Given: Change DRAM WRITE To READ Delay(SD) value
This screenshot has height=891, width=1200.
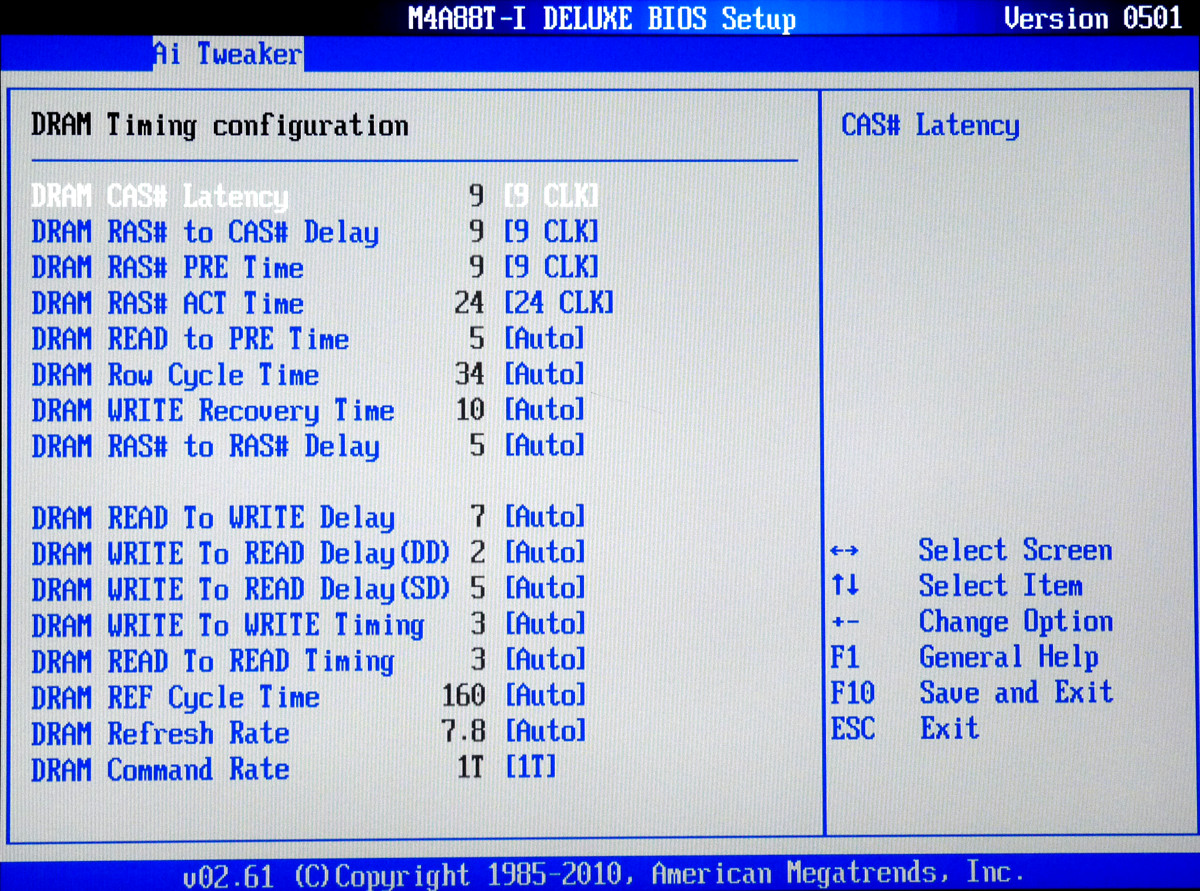Looking at the screenshot, I should (x=544, y=589).
